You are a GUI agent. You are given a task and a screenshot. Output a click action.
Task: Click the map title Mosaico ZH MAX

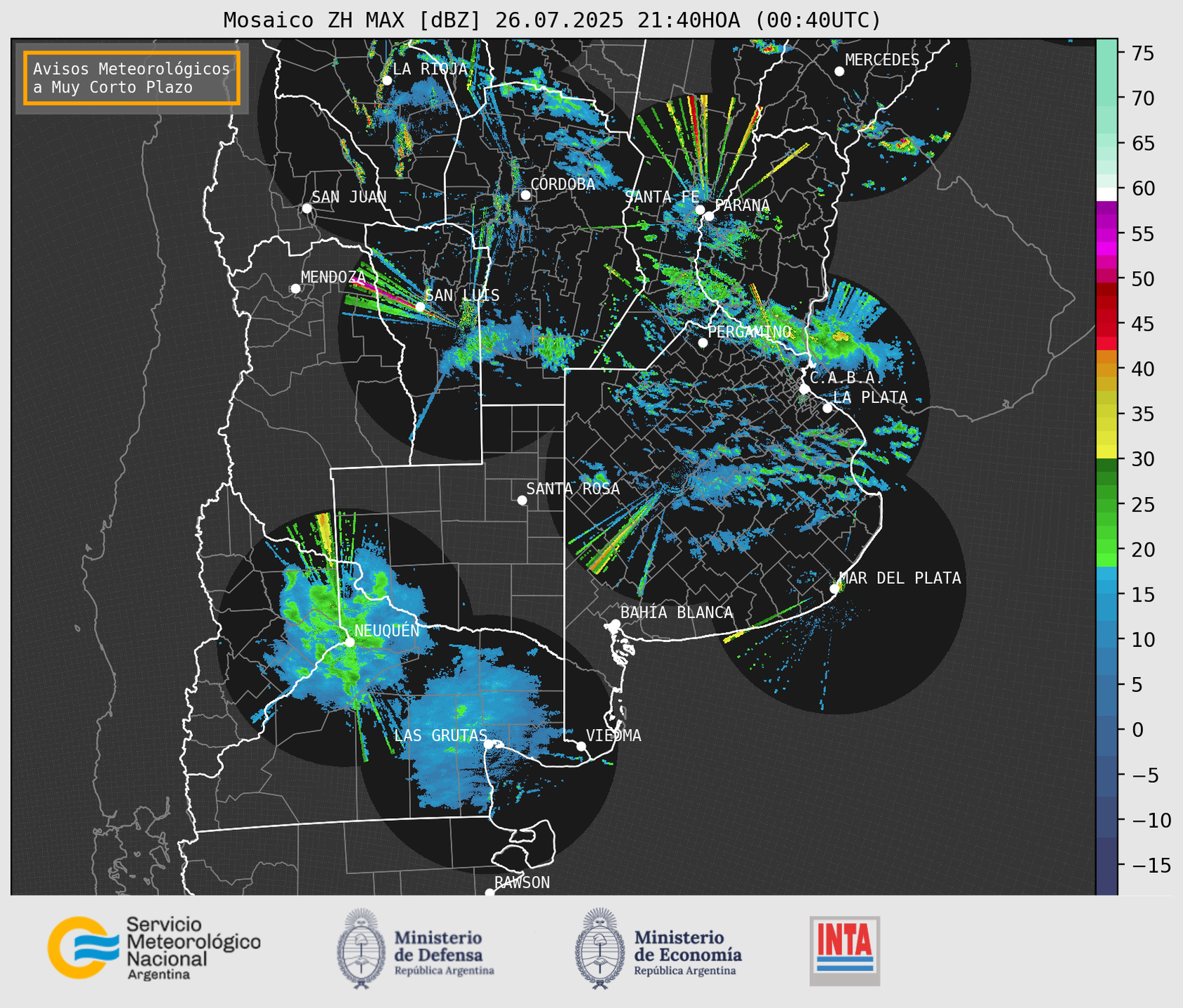point(552,20)
